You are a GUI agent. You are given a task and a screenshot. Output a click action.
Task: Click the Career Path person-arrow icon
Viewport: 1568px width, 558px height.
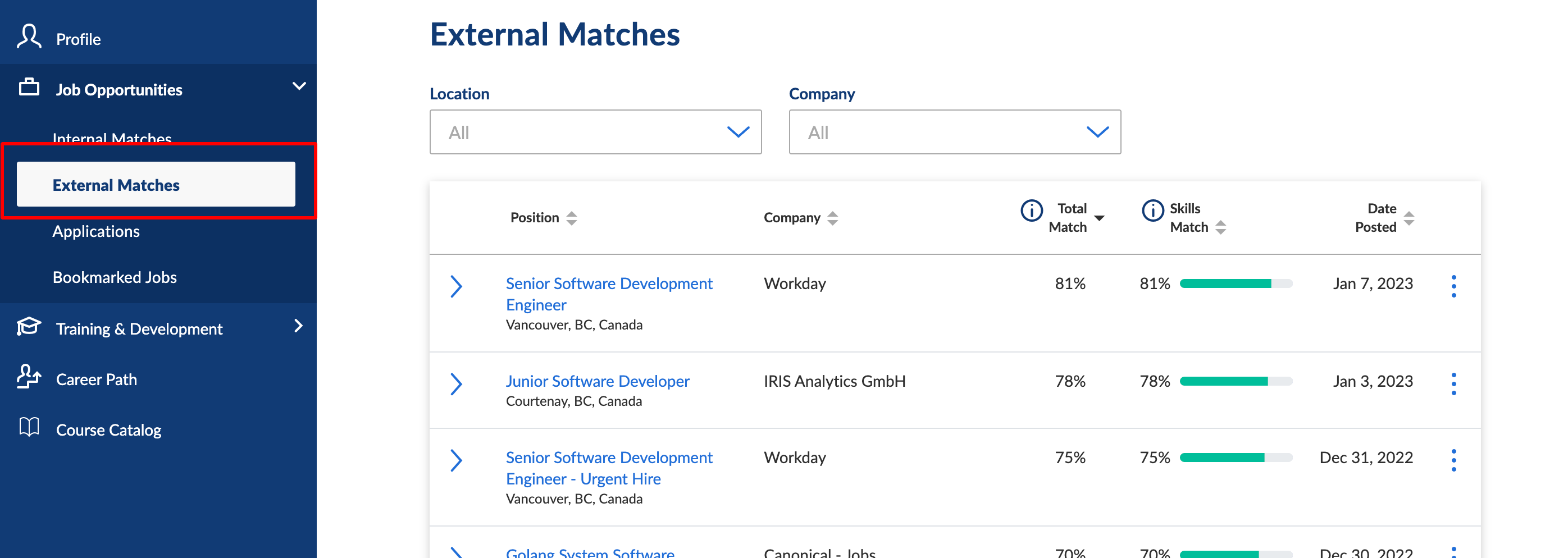[x=29, y=377]
